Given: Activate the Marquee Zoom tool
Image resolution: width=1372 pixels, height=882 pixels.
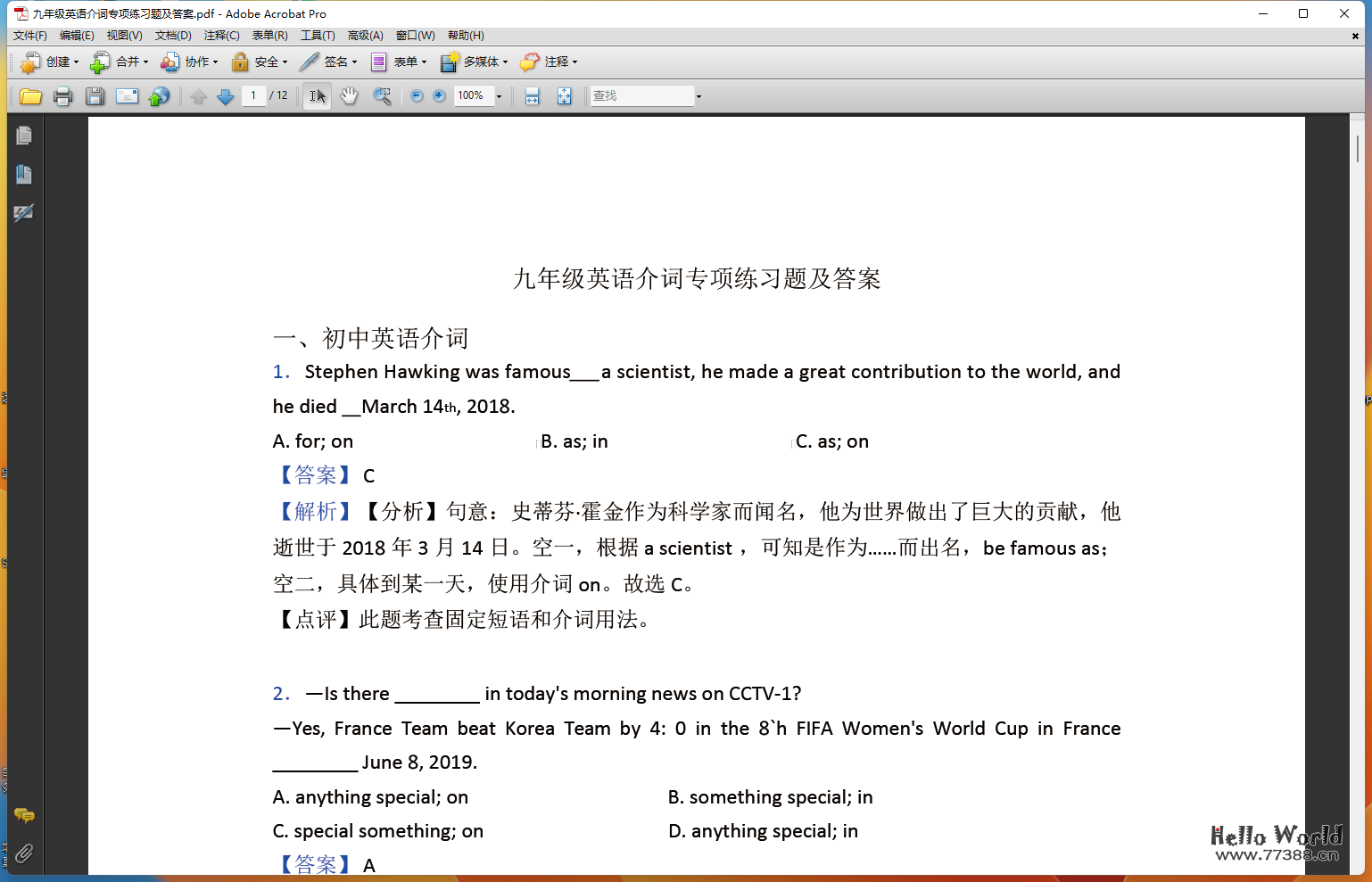Looking at the screenshot, I should click(382, 96).
